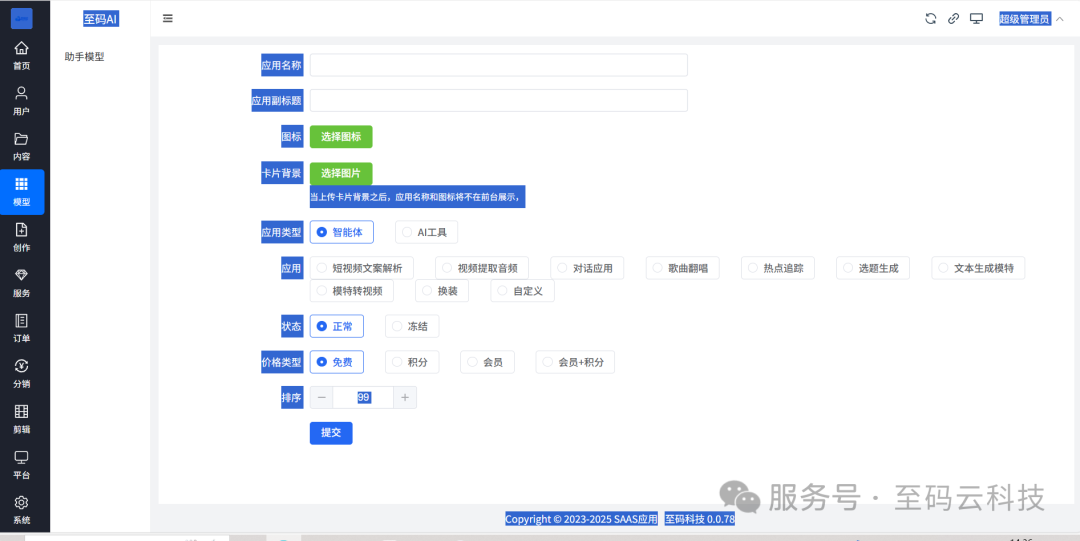Click the blue logo at sidebar top
This screenshot has height=541, width=1080.
(21, 19)
